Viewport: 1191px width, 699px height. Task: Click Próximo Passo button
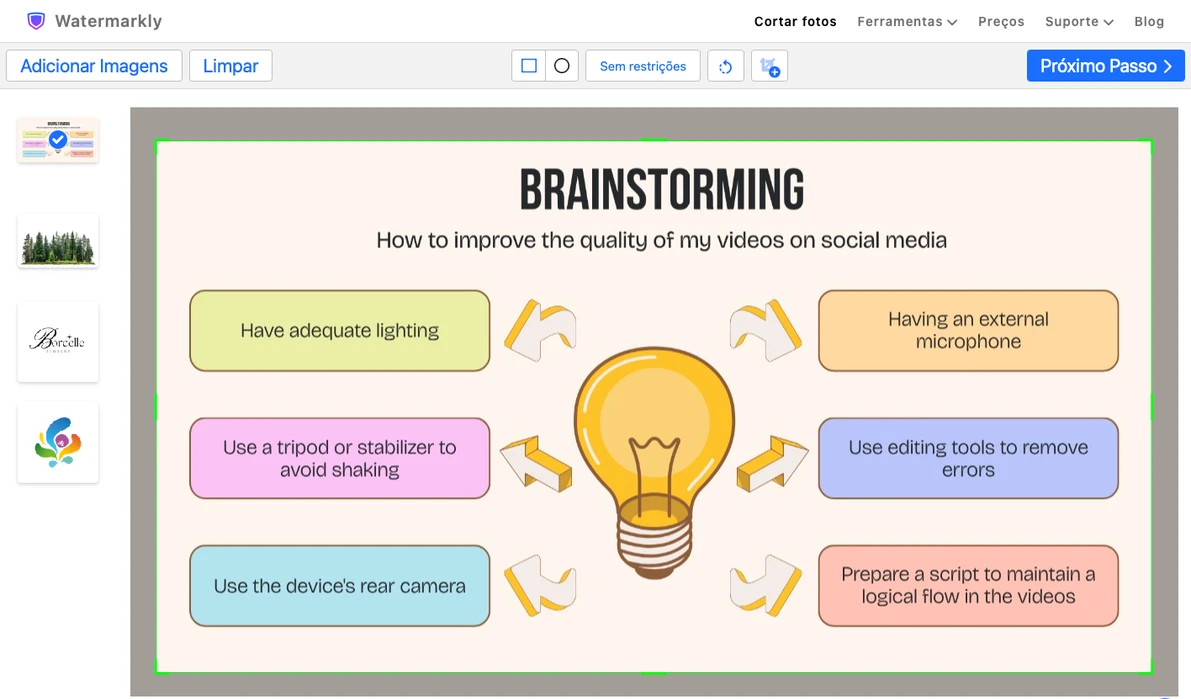[x=1106, y=66]
